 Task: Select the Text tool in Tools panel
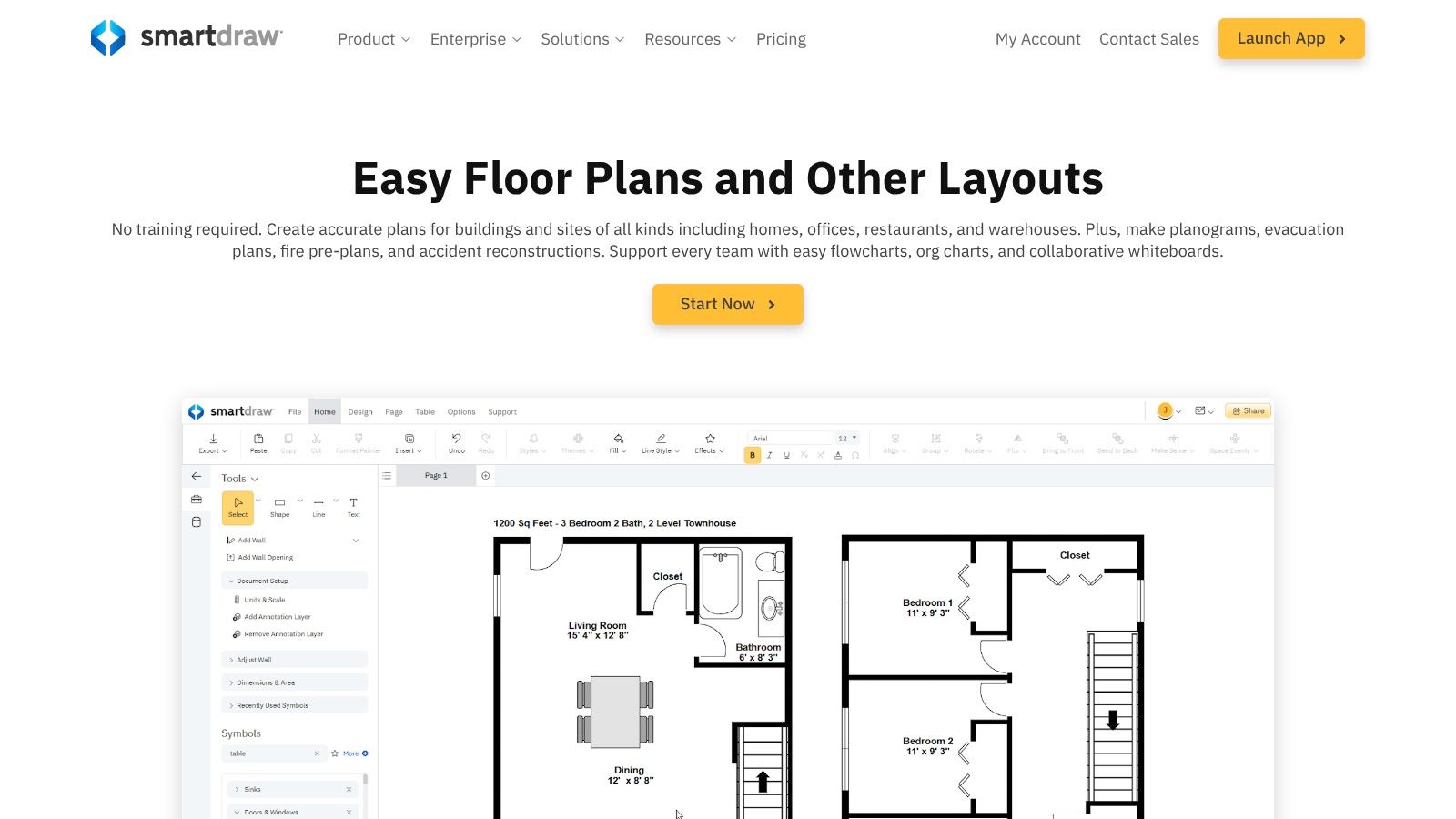tap(353, 507)
